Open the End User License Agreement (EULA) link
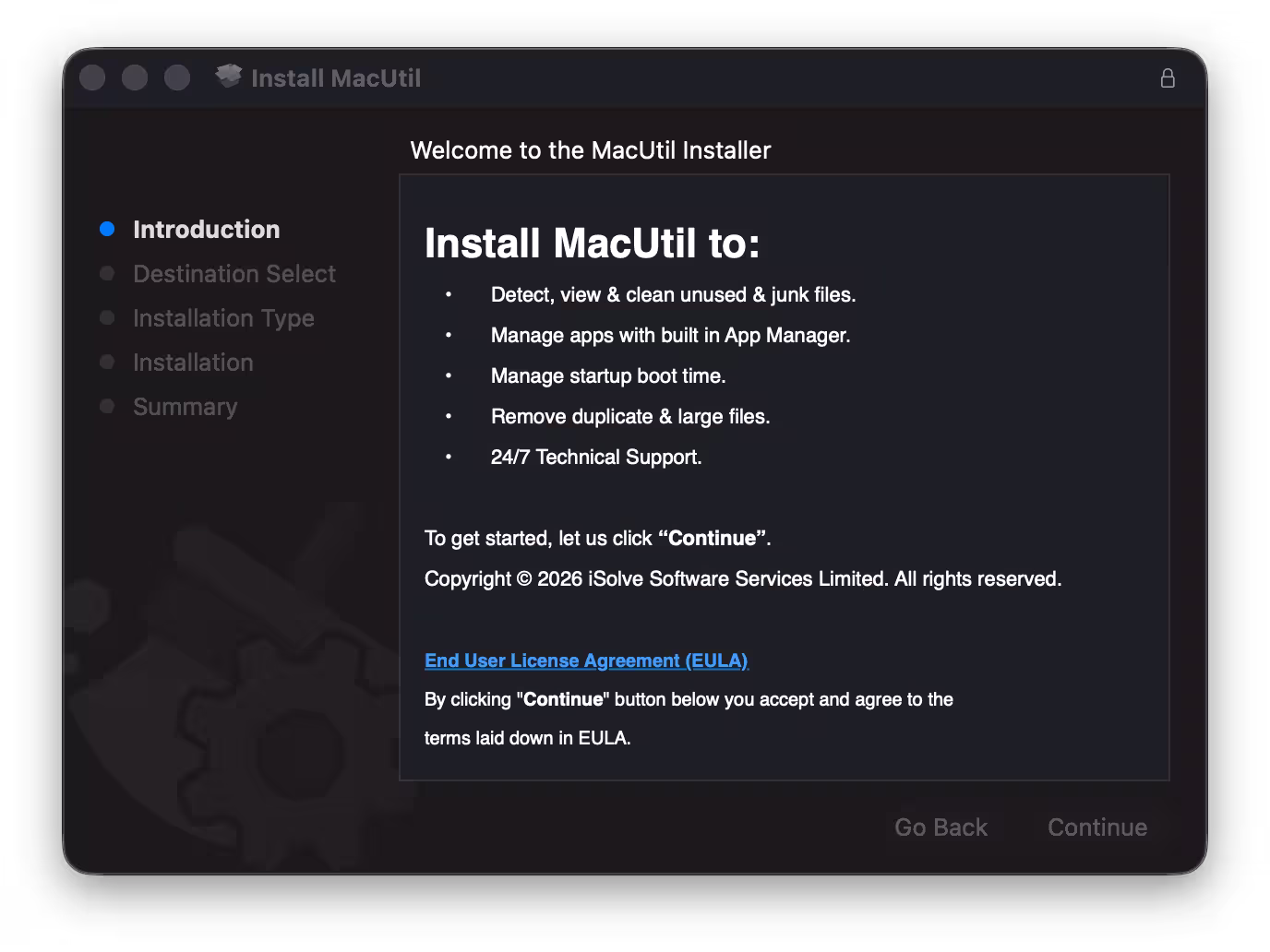 [586, 660]
